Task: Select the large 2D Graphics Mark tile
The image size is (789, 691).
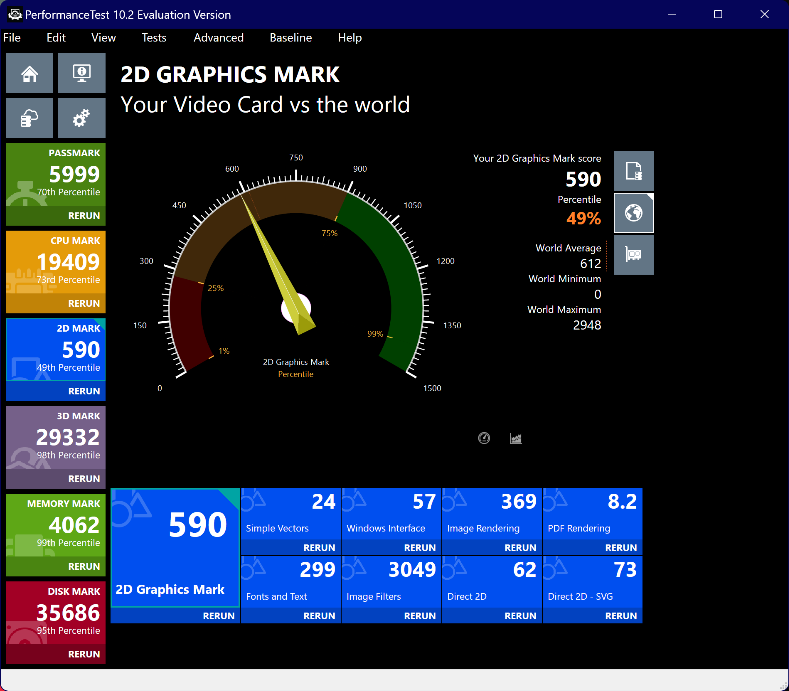Action: pos(175,548)
